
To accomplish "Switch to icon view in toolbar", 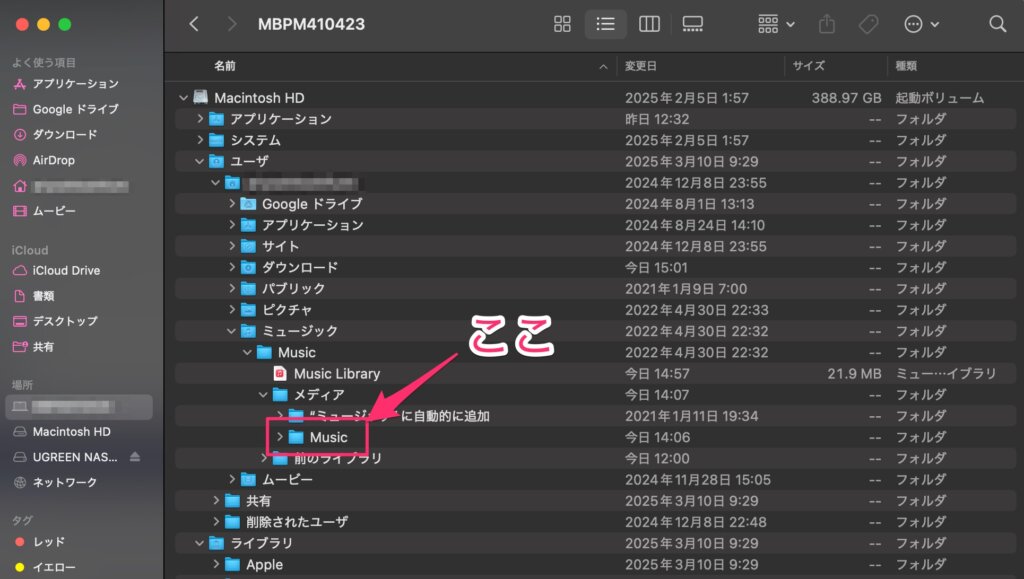I will click(562, 24).
